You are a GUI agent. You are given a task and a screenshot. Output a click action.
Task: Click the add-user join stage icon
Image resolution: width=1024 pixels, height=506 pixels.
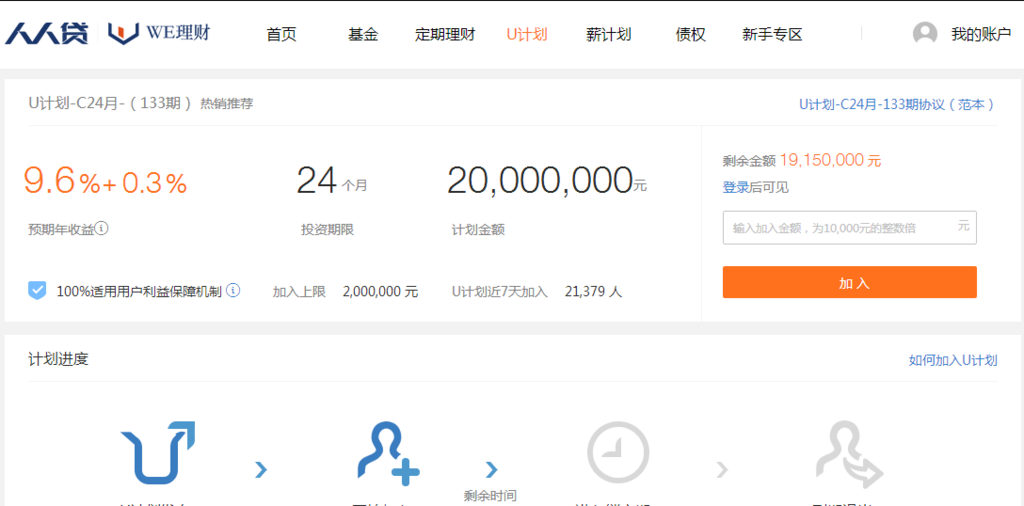coord(389,454)
